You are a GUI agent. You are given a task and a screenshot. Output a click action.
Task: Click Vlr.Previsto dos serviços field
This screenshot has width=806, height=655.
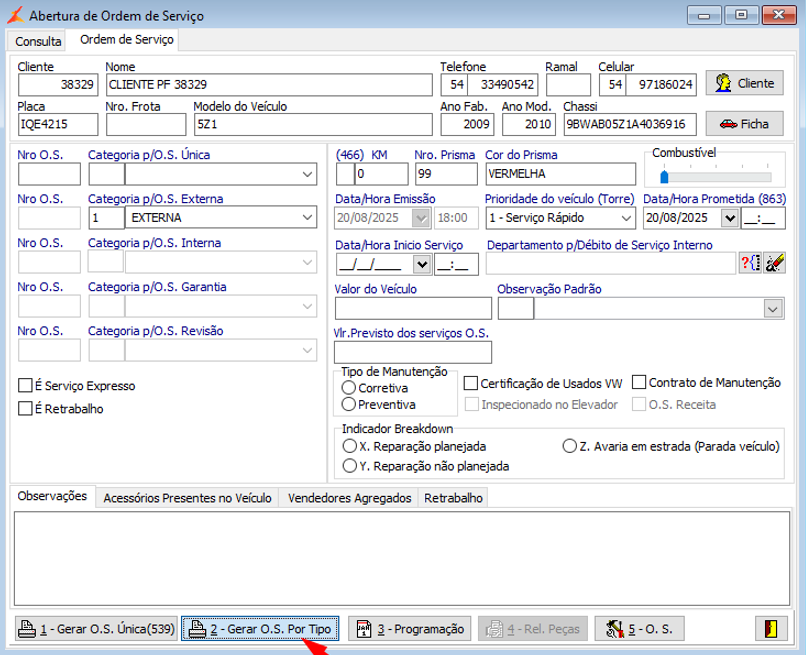point(413,352)
